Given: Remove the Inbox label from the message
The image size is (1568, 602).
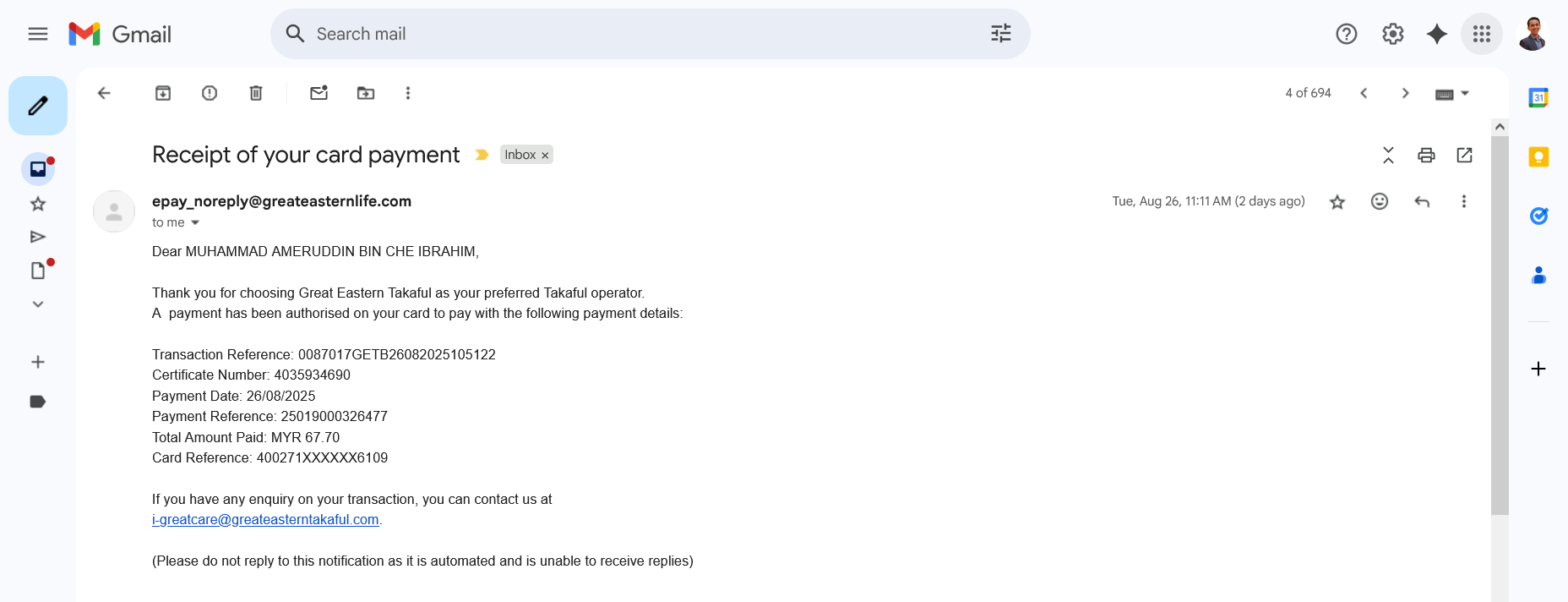Looking at the screenshot, I should (545, 156).
